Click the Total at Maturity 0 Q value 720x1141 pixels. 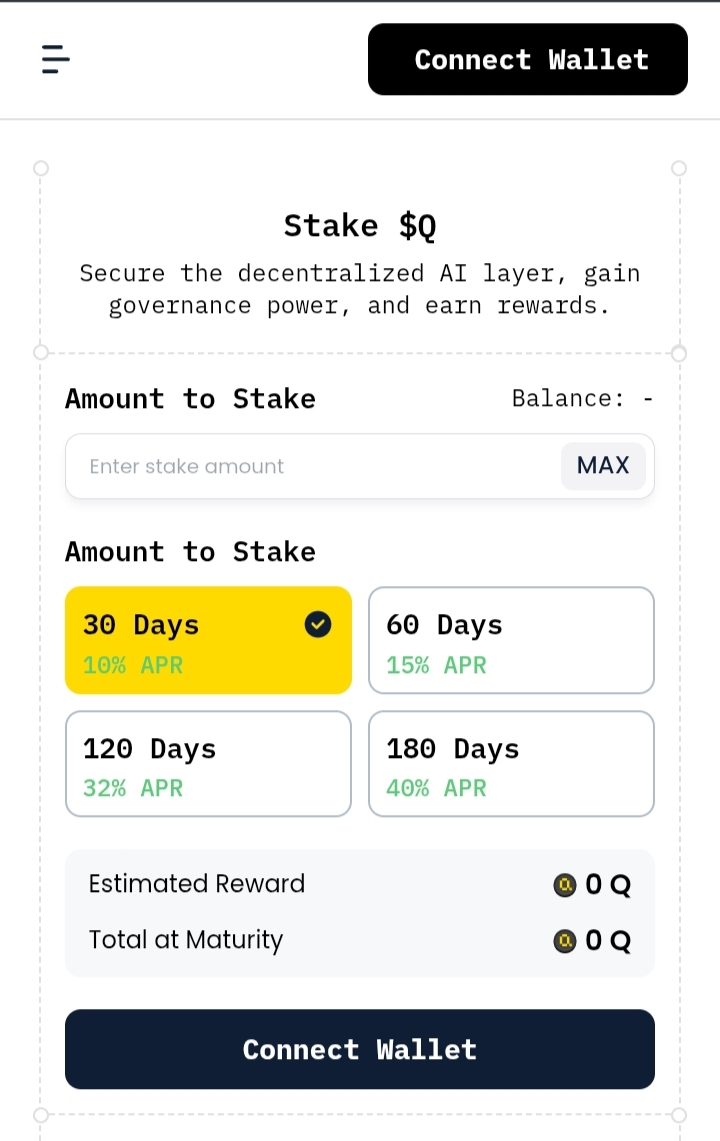[x=608, y=941]
